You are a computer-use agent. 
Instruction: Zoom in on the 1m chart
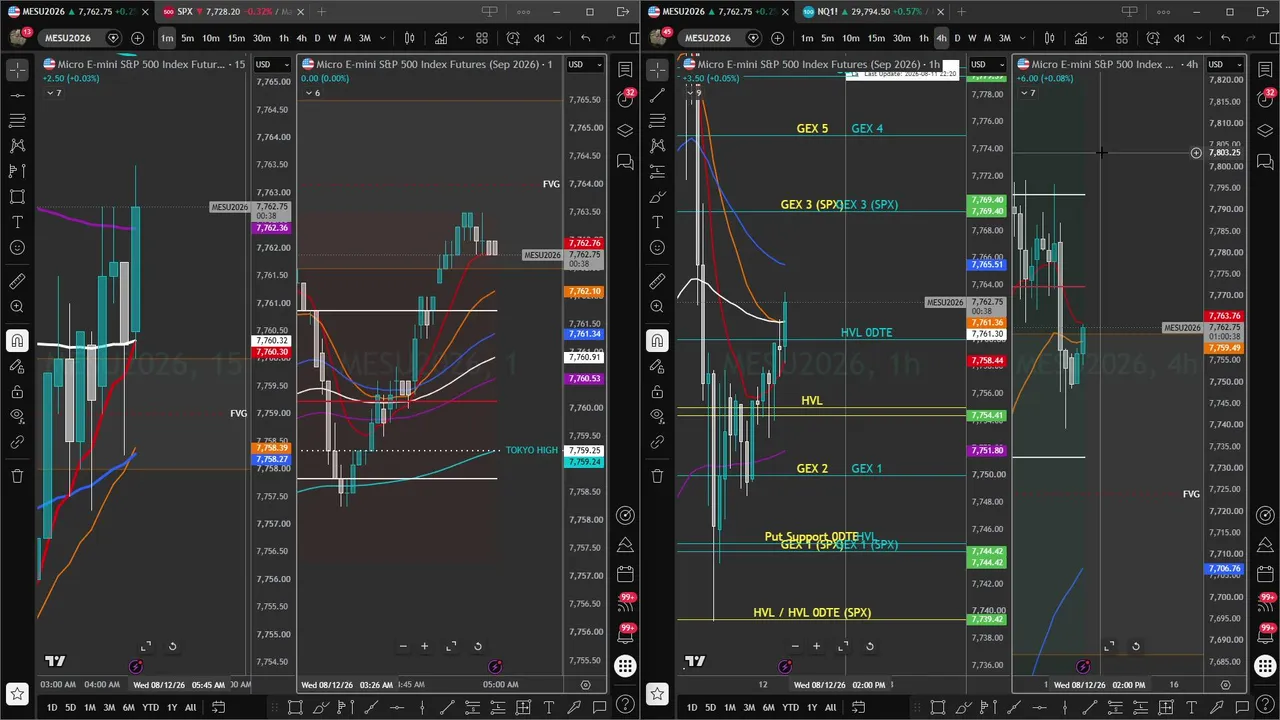(424, 646)
